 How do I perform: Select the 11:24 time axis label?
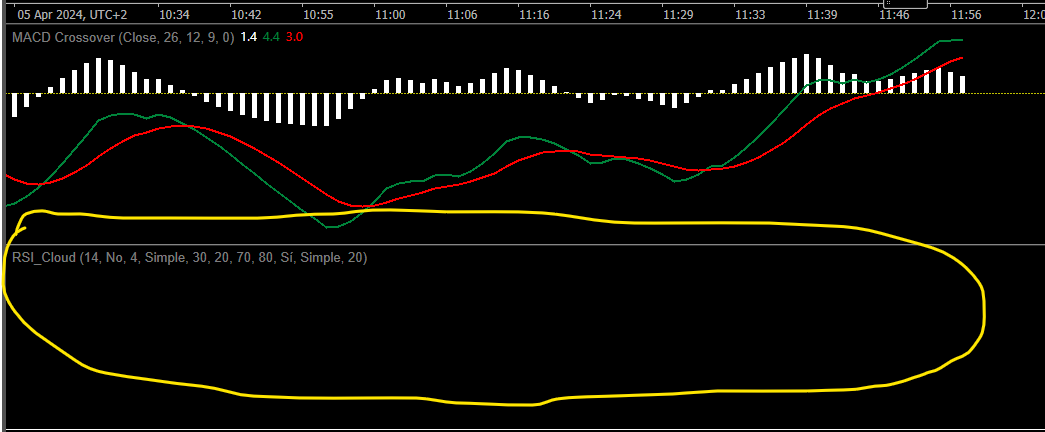[606, 14]
